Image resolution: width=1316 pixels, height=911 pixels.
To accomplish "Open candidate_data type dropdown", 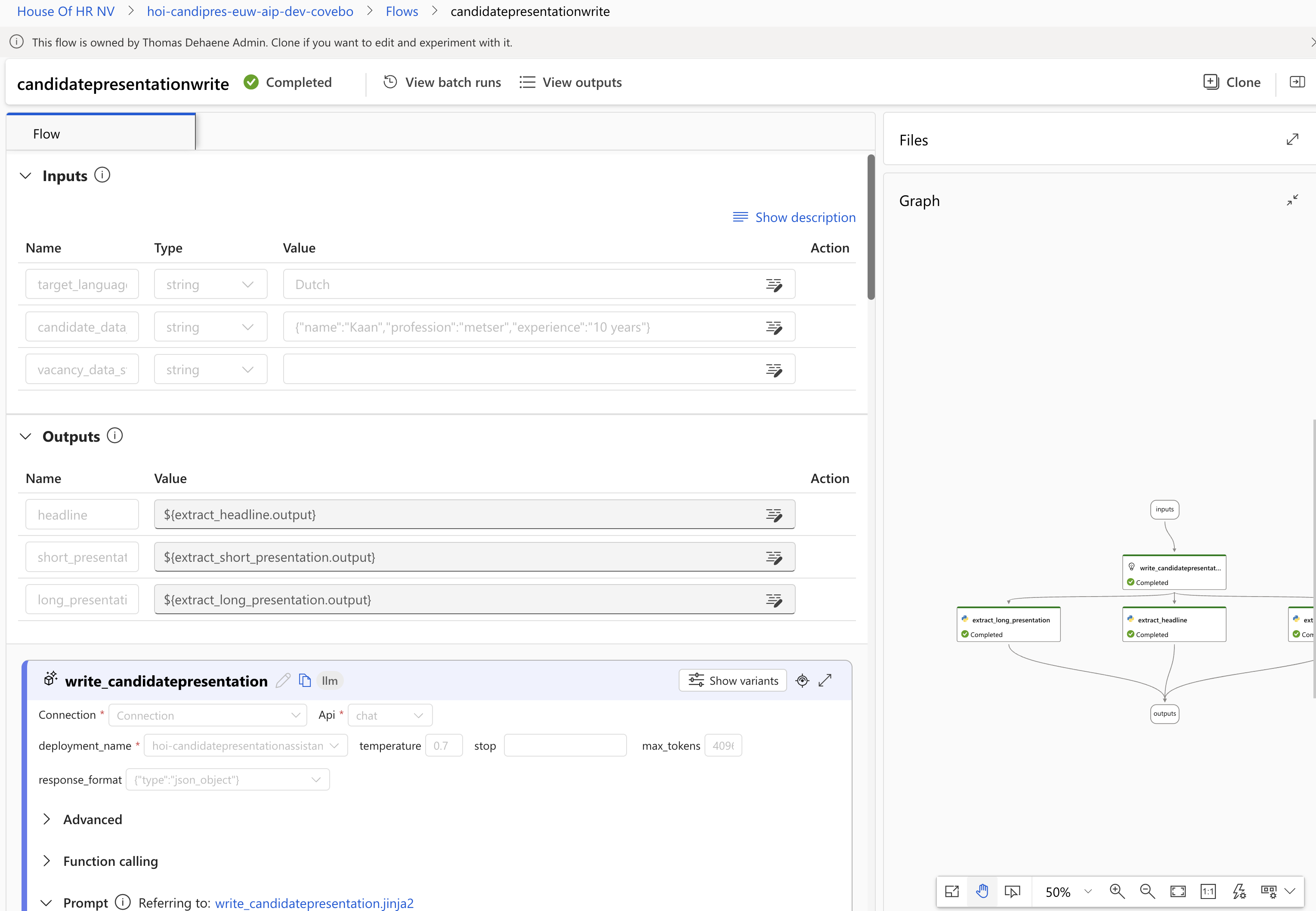I will click(211, 327).
